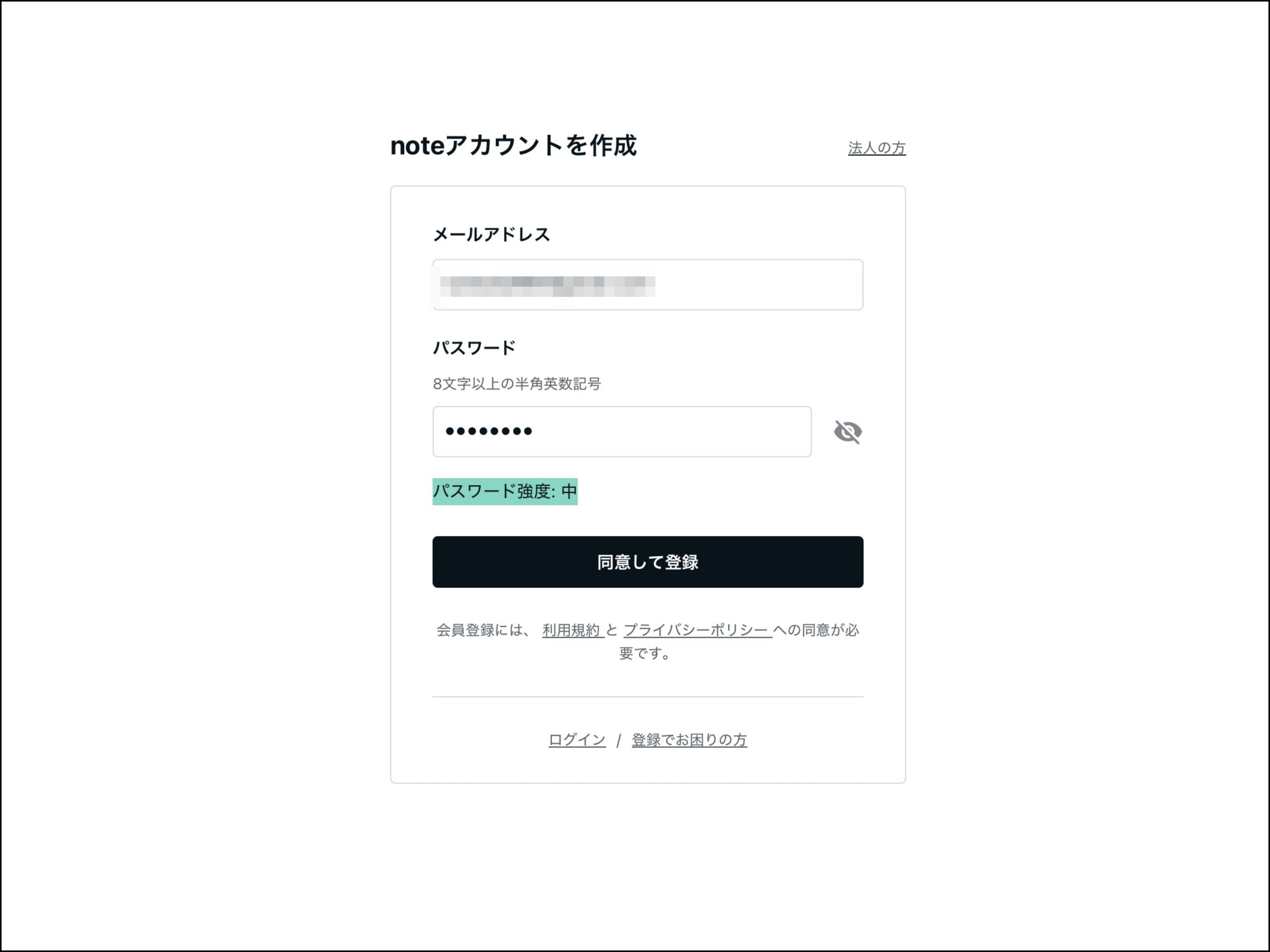This screenshot has width=1270, height=952.
Task: Open 登録でお困りの方 help link
Action: click(689, 740)
